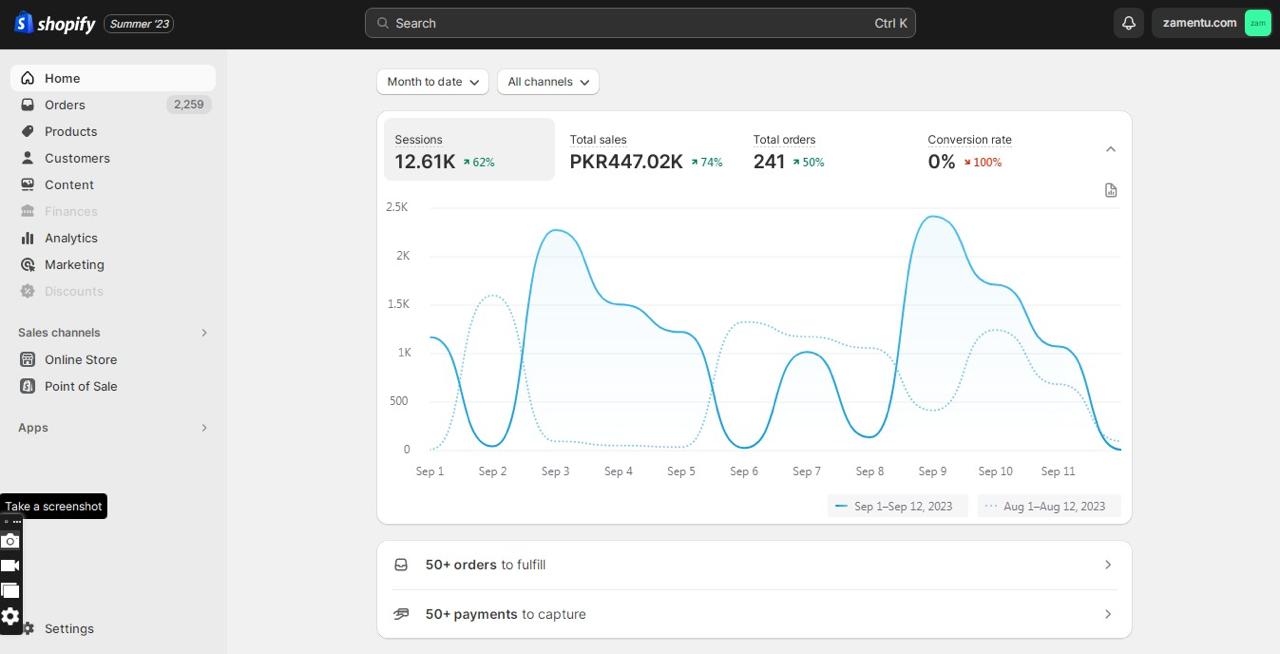Open the notifications bell icon
The height and width of the screenshot is (654, 1280).
pos(1128,23)
